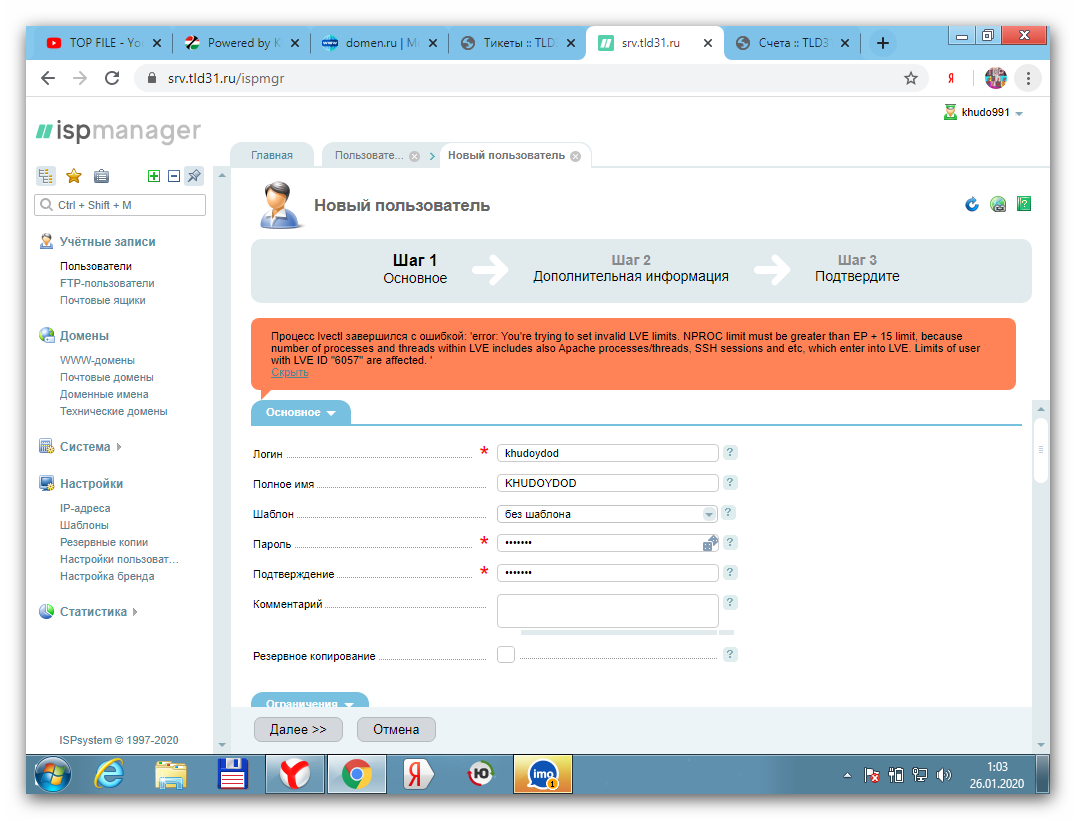Enable the Резервное копирование checkbox
The height and width of the screenshot is (820, 1076).
click(506, 654)
